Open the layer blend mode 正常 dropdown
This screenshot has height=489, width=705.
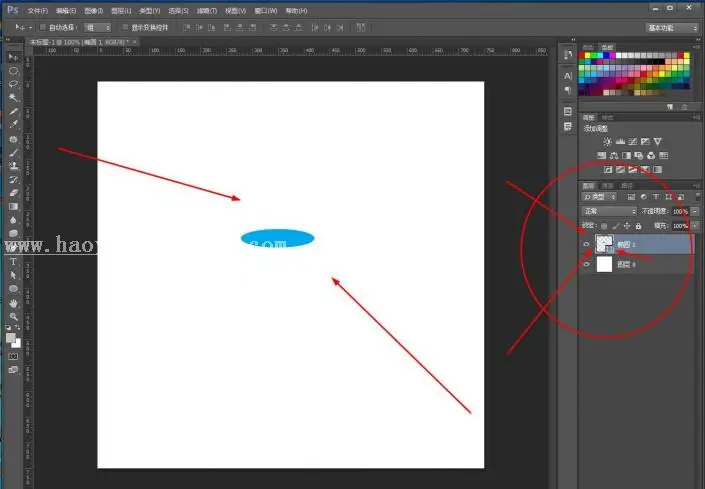(609, 211)
